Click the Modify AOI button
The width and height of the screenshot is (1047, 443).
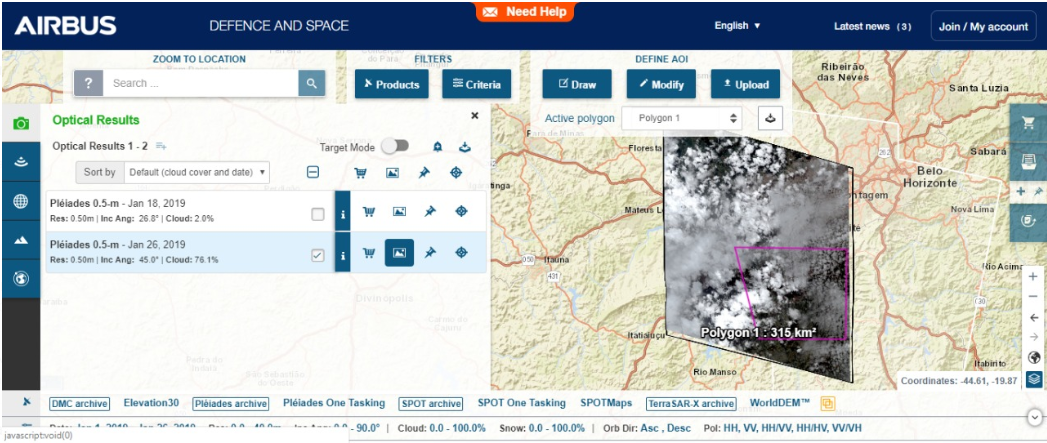(x=661, y=84)
